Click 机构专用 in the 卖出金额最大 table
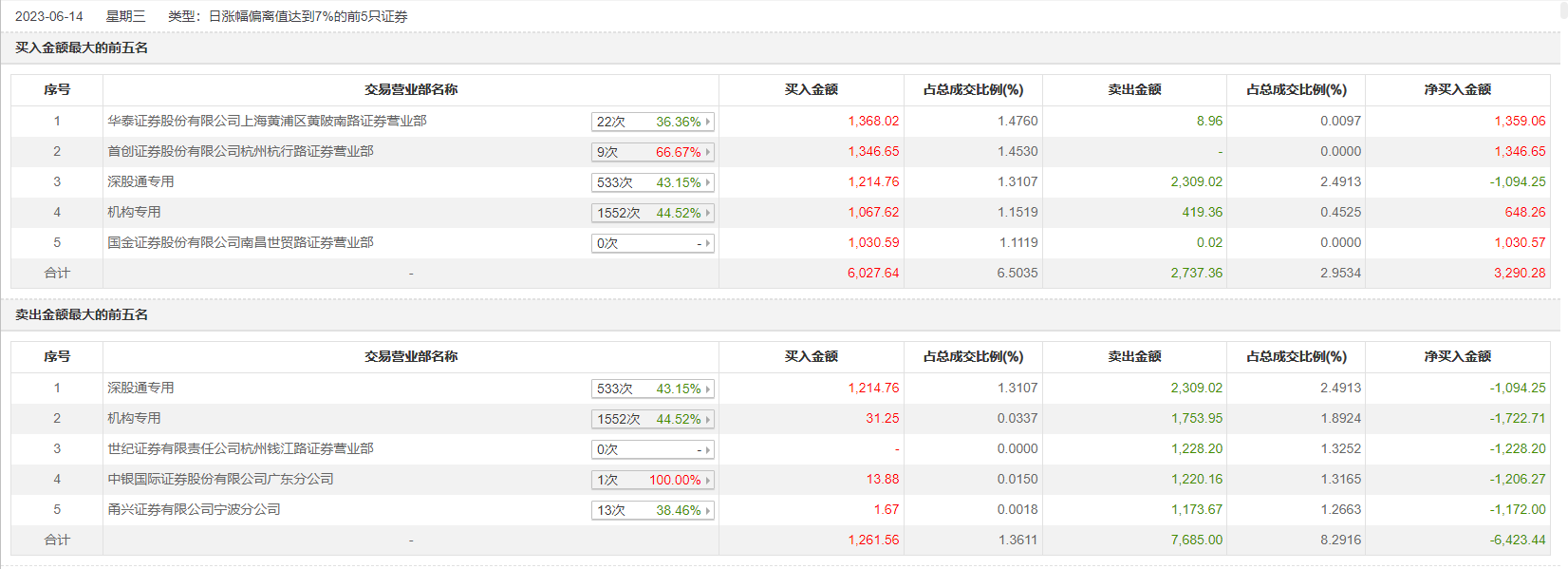 click(x=134, y=418)
